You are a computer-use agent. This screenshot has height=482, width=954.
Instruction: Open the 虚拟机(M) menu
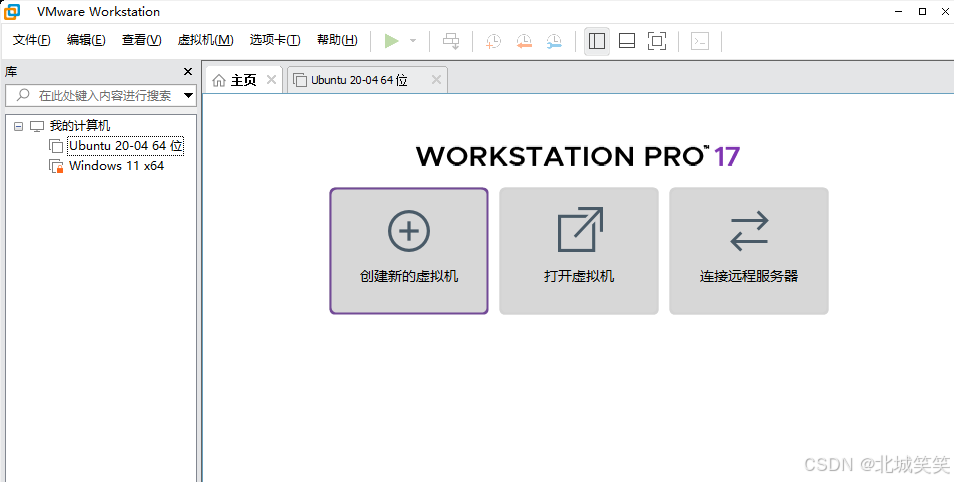pyautogui.click(x=205, y=40)
